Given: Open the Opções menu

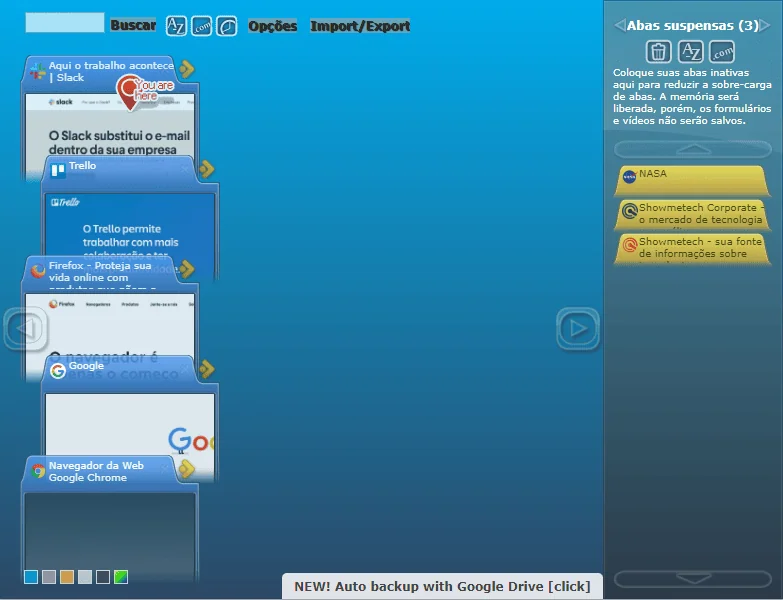Looking at the screenshot, I should [x=273, y=26].
